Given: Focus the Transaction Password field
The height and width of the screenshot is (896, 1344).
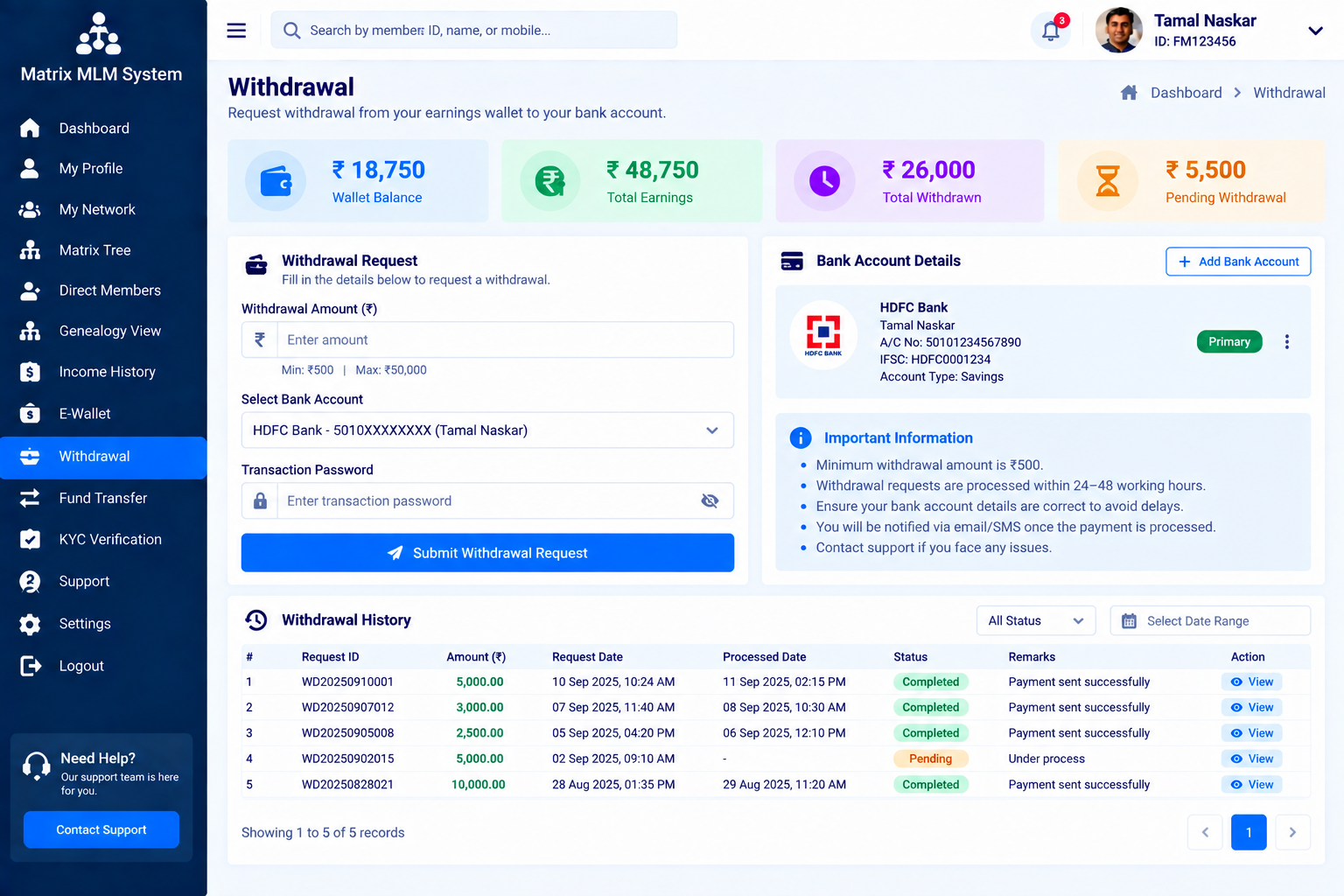Looking at the screenshot, I should (x=487, y=500).
